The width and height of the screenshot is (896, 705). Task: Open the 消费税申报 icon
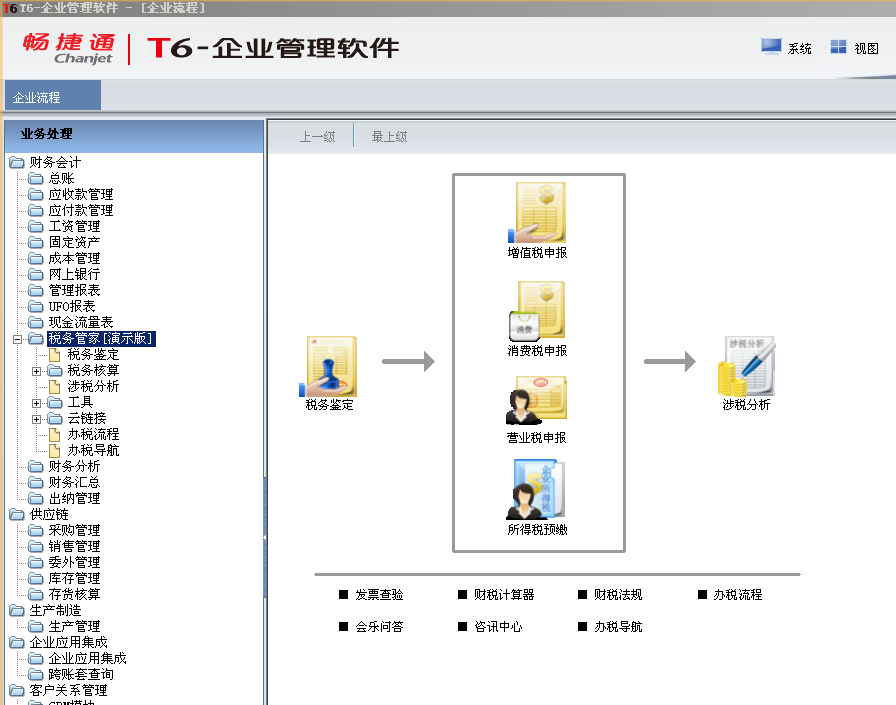537,311
